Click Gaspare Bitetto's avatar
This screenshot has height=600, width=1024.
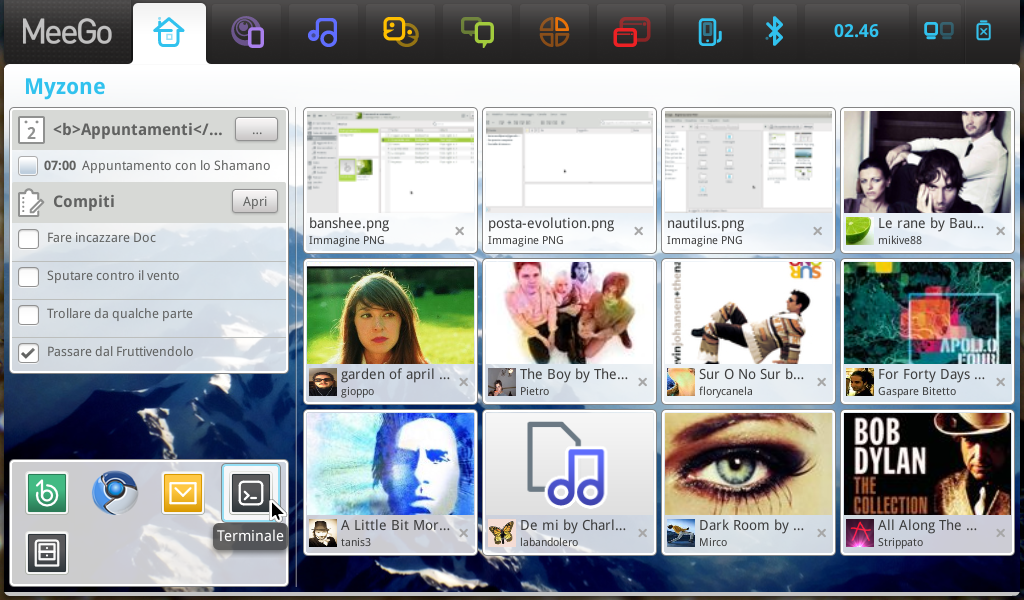859,382
